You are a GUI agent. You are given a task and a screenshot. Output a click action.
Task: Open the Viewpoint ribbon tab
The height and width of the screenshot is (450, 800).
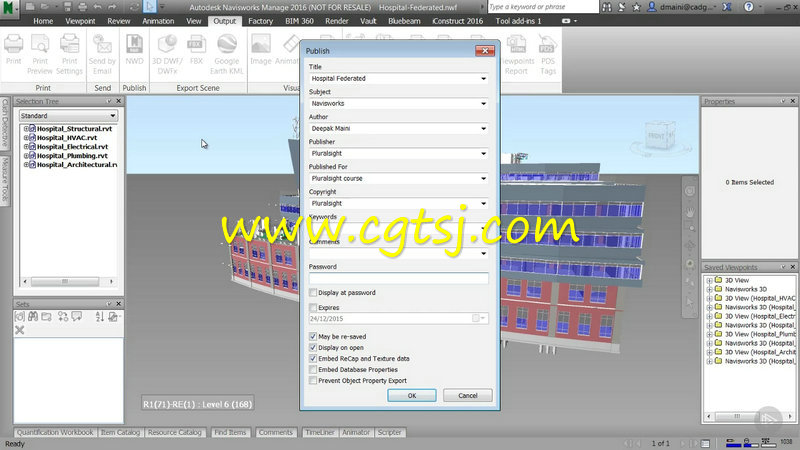[x=80, y=21]
